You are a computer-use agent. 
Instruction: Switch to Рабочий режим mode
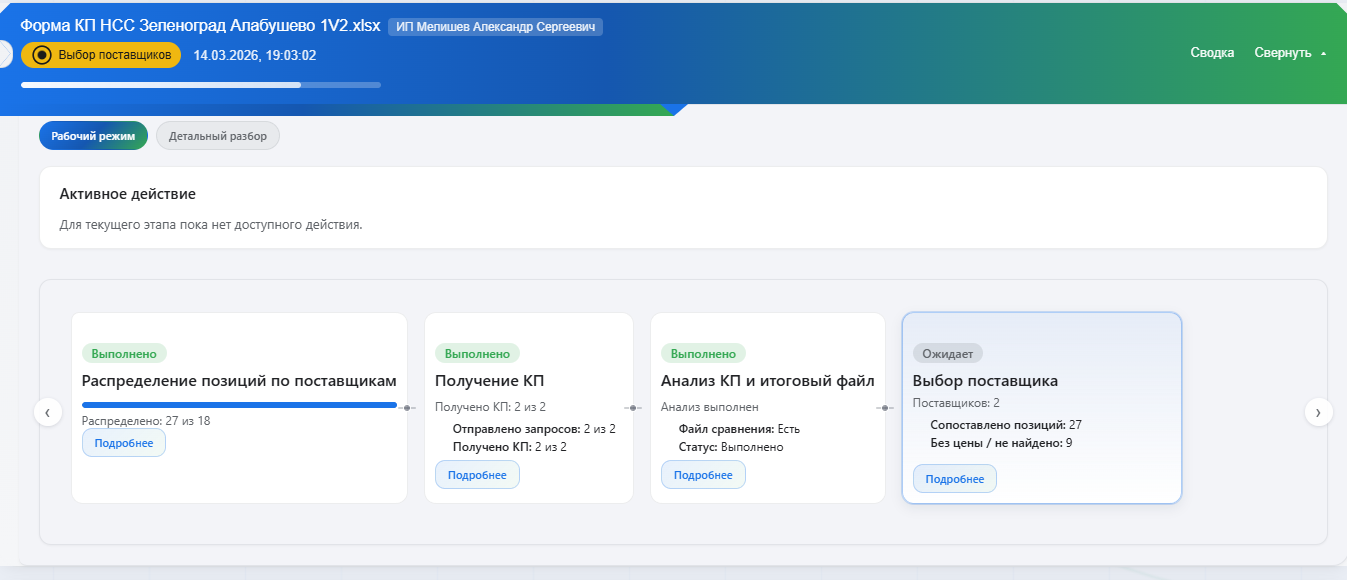[94, 136]
